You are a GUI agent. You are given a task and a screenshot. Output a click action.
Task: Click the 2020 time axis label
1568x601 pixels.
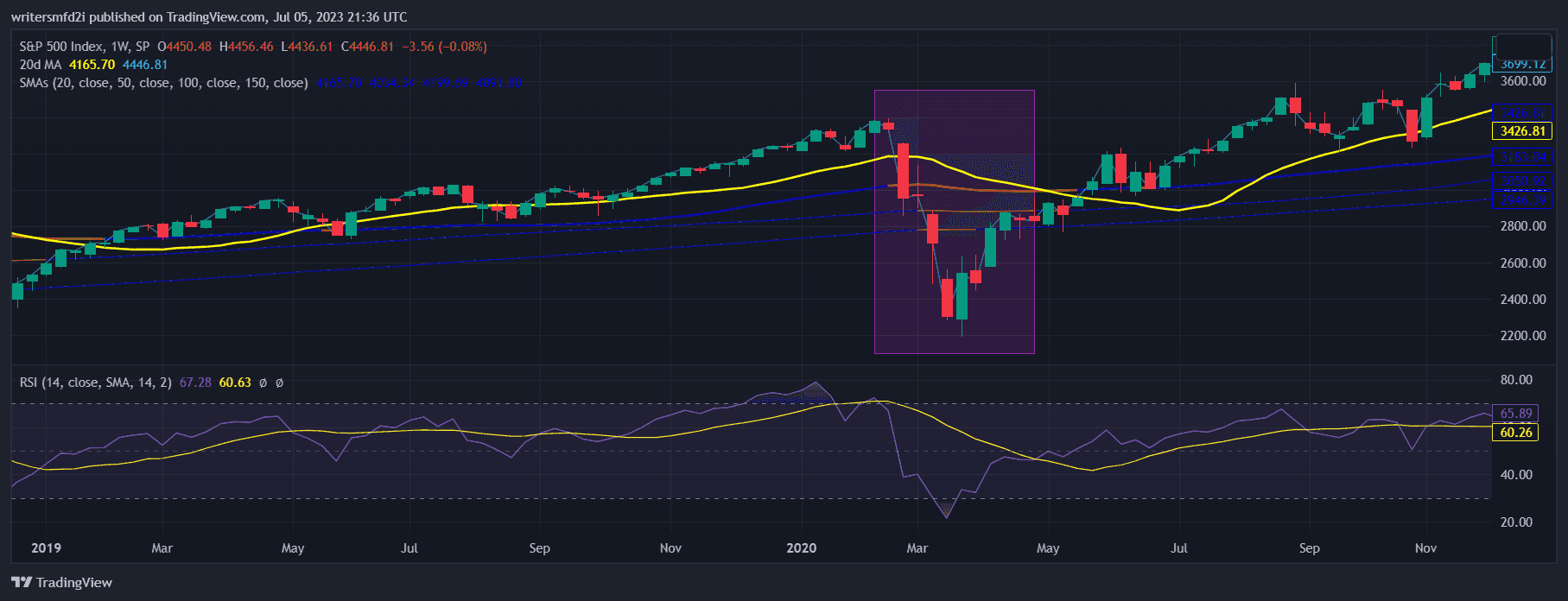click(802, 548)
